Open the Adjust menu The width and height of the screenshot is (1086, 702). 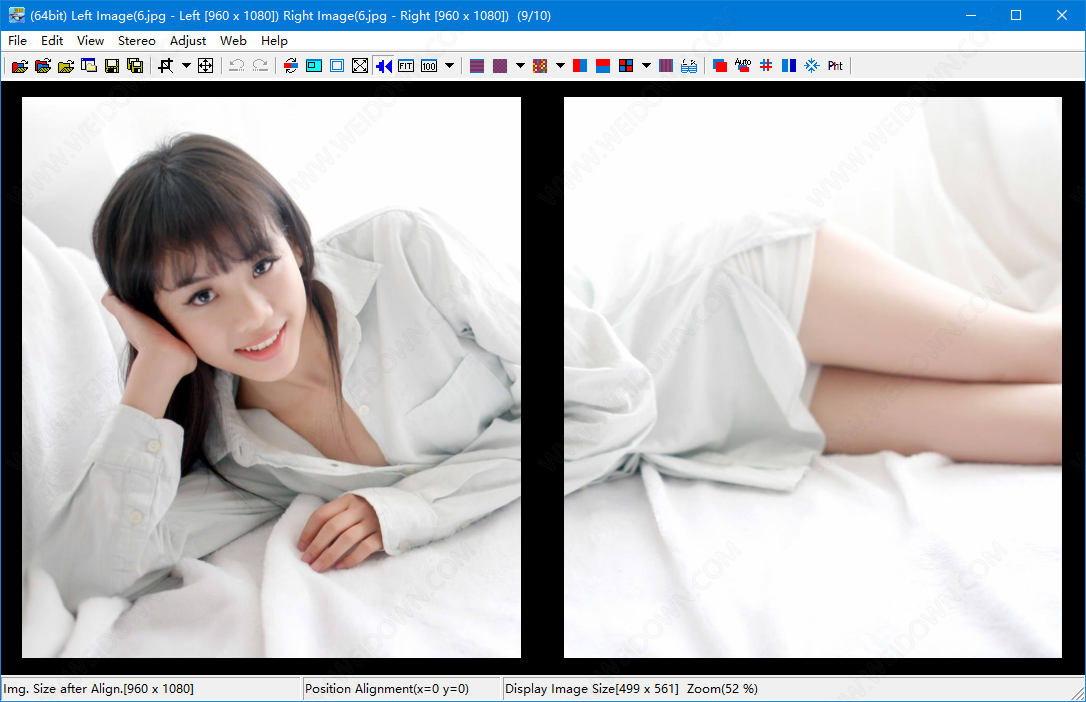[188, 41]
